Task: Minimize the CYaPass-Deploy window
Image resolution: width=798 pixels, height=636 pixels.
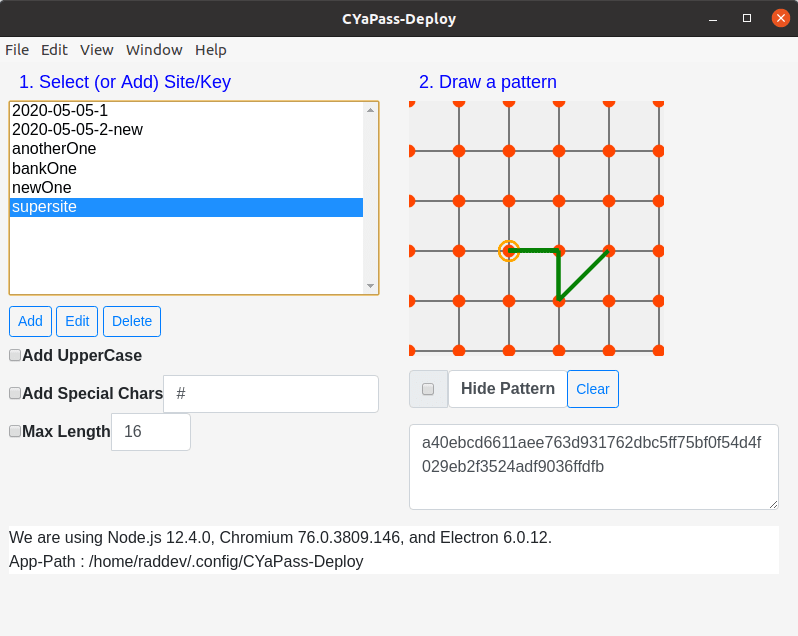Action: pos(712,18)
